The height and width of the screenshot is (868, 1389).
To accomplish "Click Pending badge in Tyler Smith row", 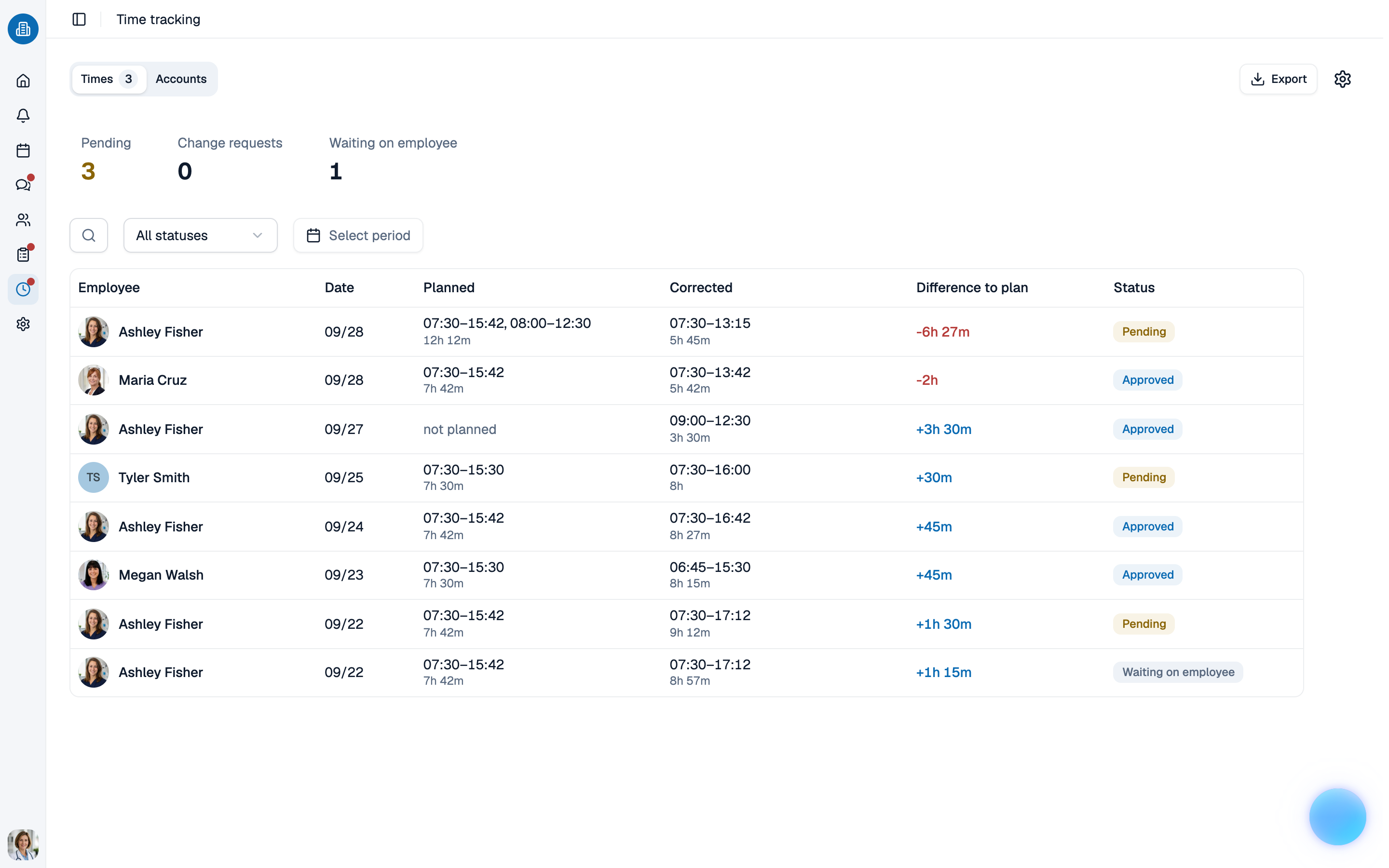I will (x=1144, y=477).
